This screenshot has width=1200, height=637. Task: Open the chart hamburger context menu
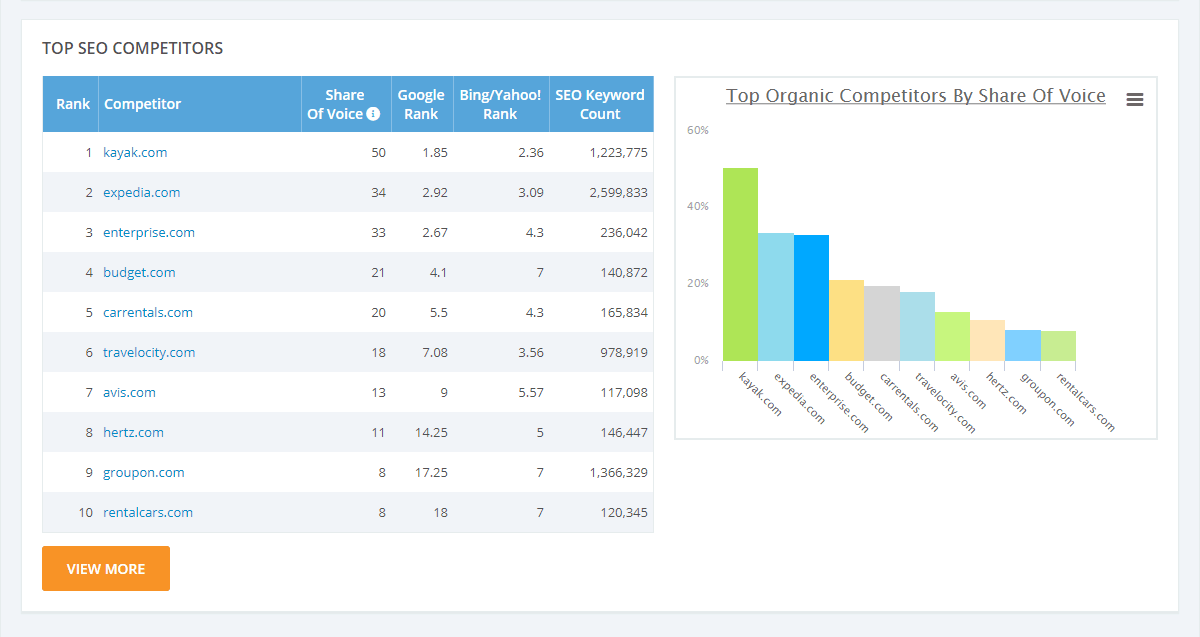1134,99
